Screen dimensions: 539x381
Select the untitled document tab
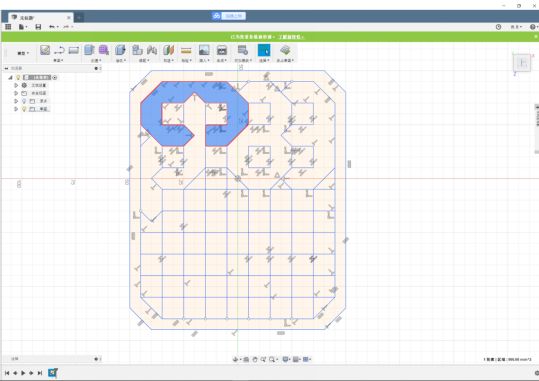40,17
